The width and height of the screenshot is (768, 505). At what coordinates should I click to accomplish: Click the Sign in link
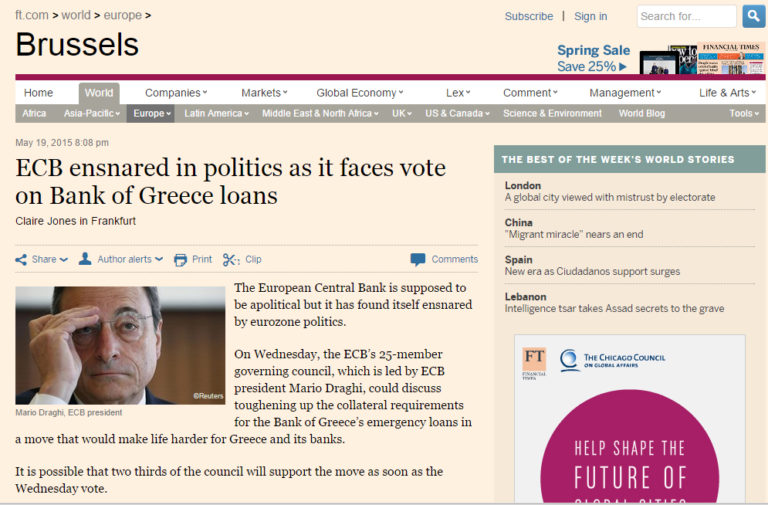[x=590, y=16]
